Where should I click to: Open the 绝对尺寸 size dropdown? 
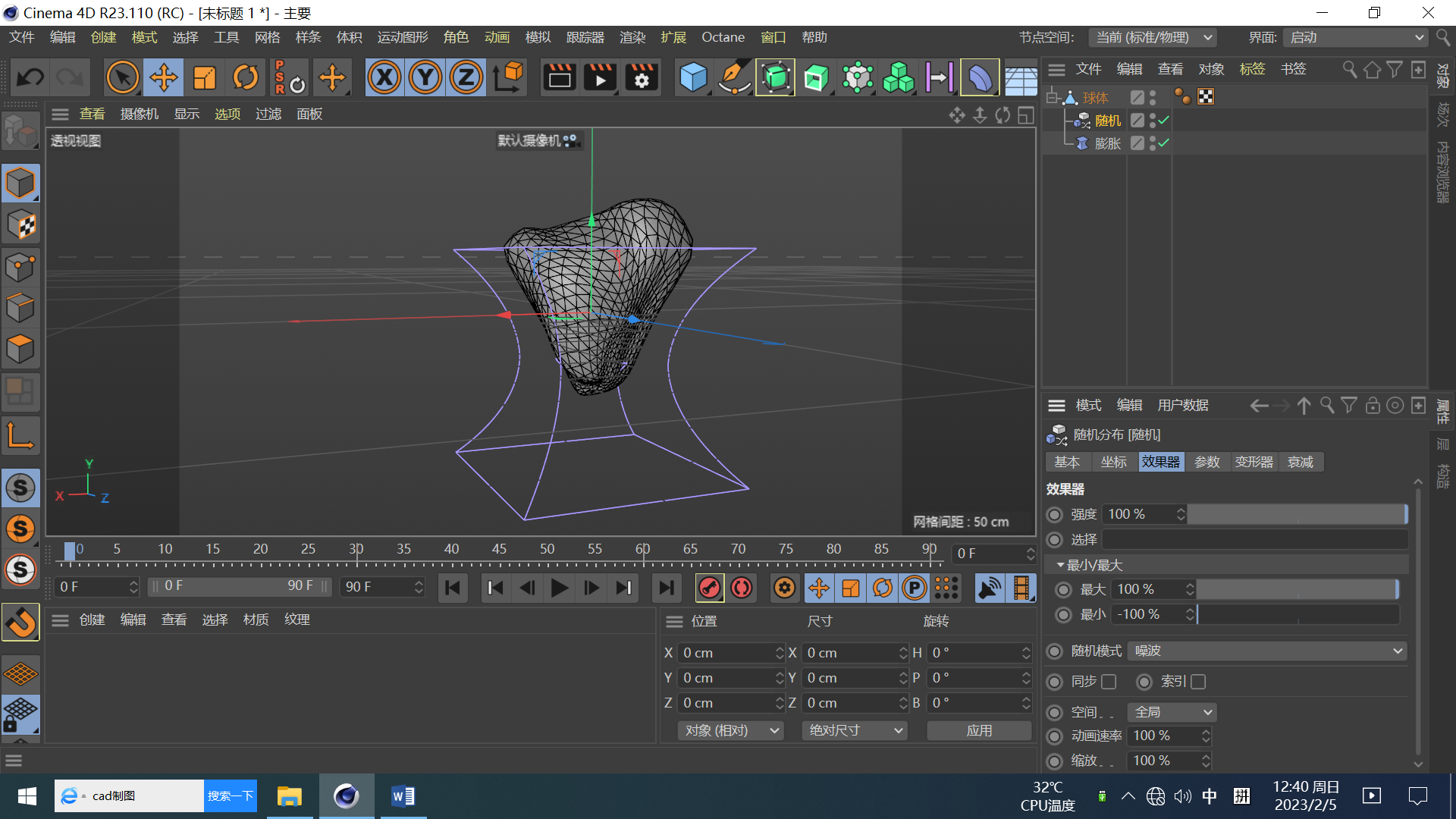(x=855, y=730)
